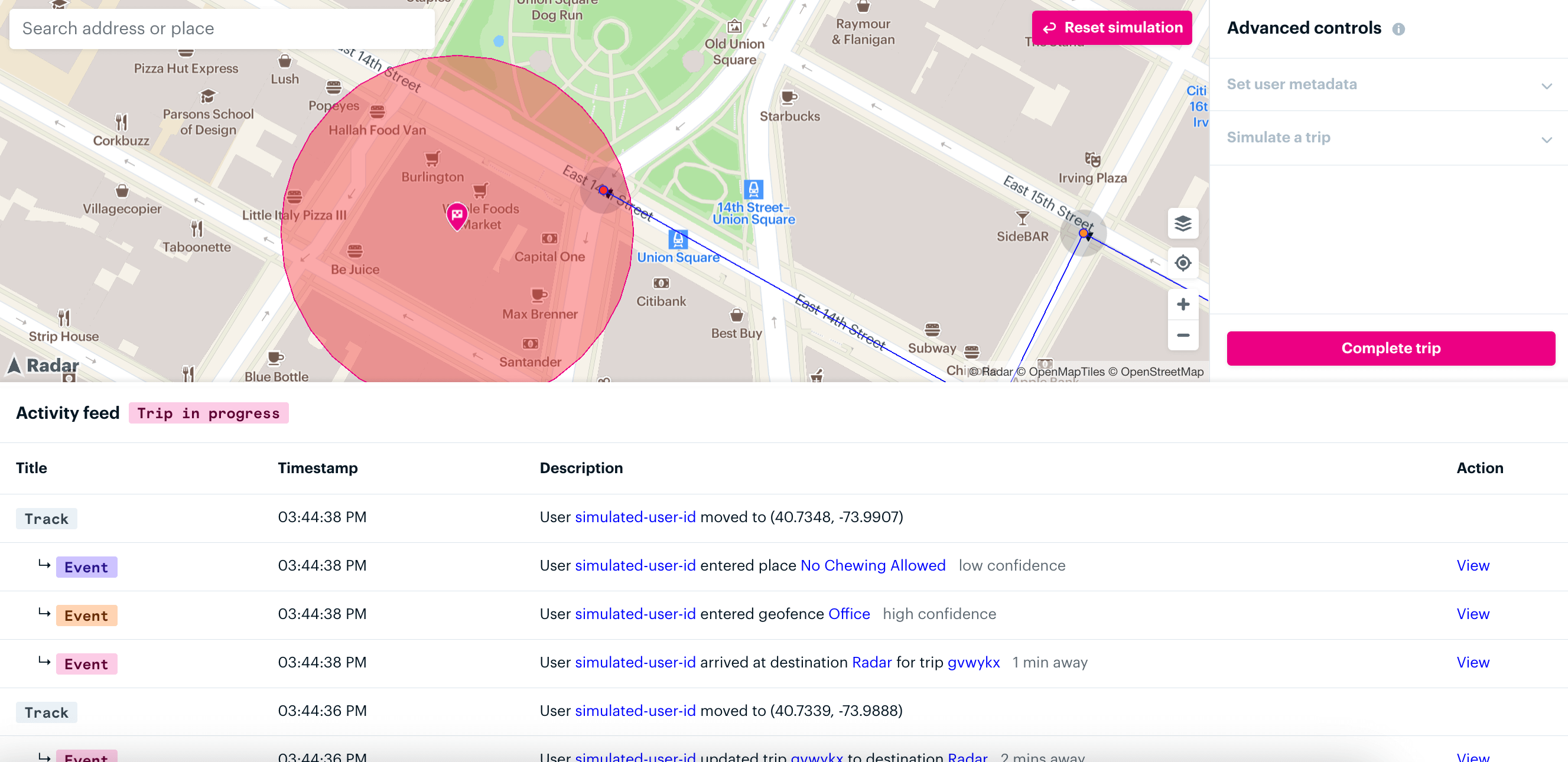
Task: Click the Timestamp column header
Action: click(317, 468)
